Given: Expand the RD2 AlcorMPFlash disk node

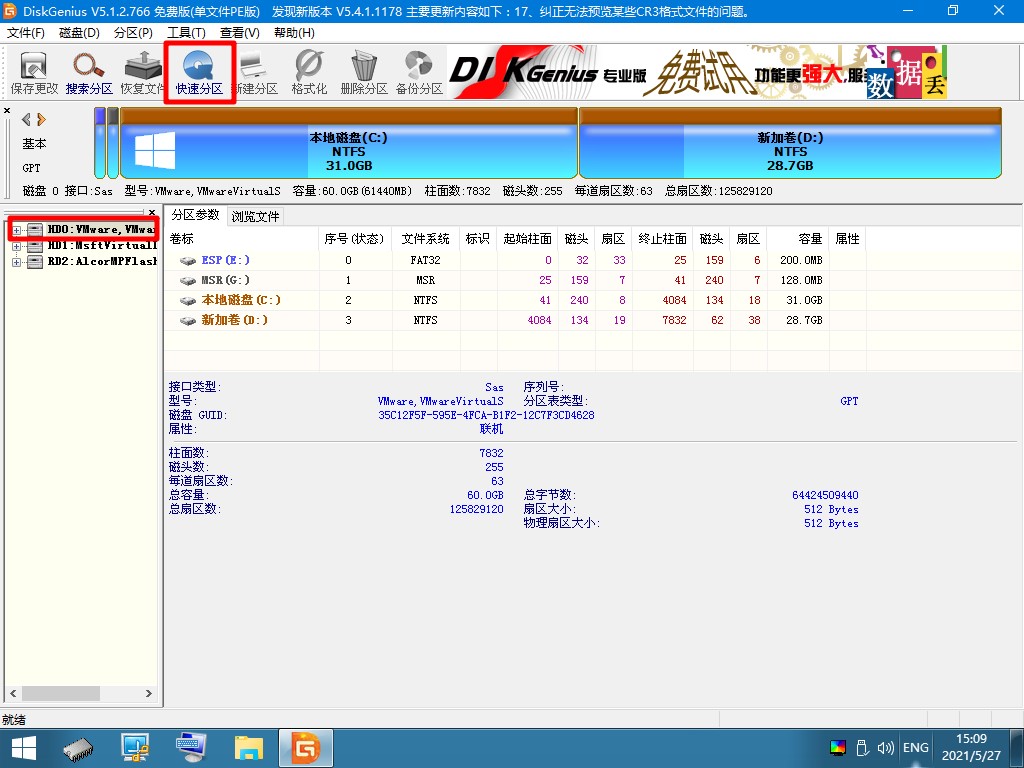Looking at the screenshot, I should [16, 262].
